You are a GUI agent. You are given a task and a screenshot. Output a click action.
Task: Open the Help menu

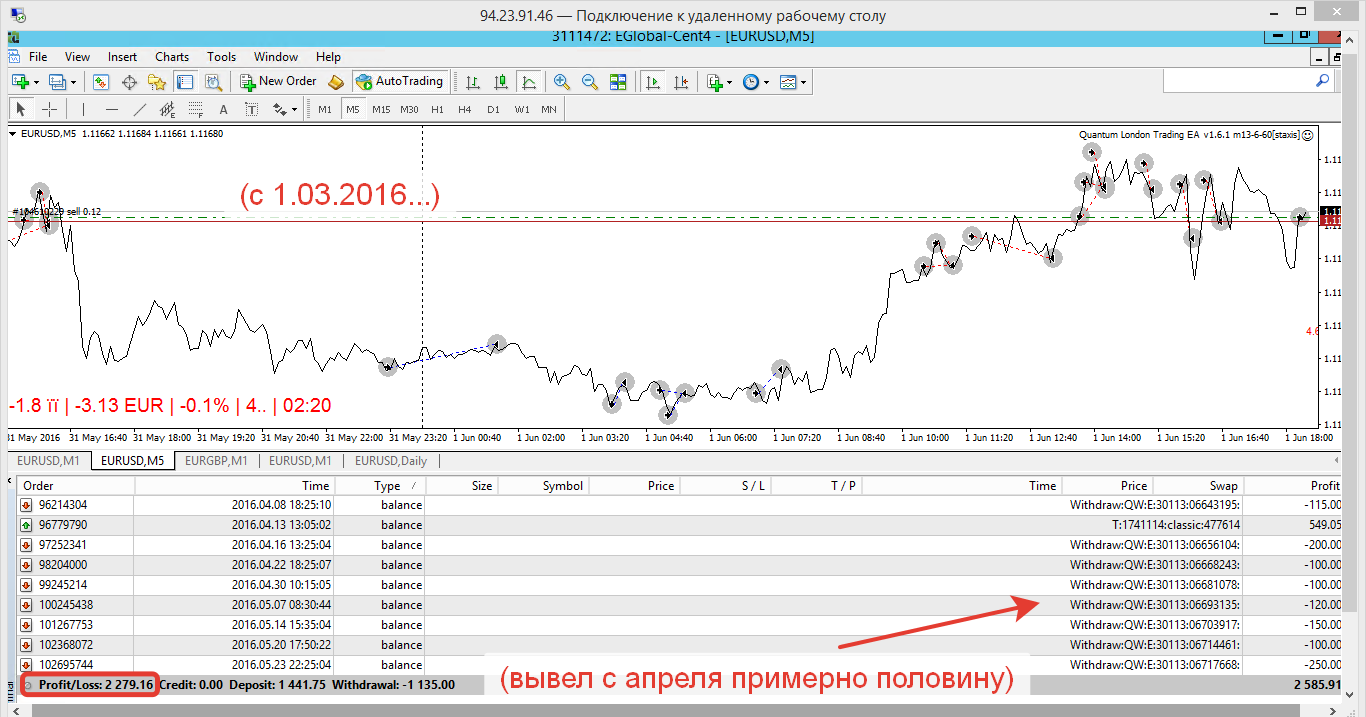tap(328, 57)
